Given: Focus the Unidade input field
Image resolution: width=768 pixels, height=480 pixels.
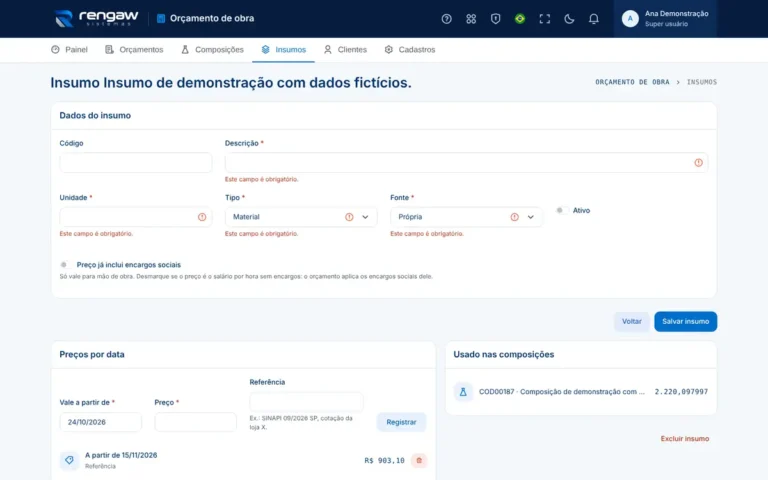Looking at the screenshot, I should [136, 217].
